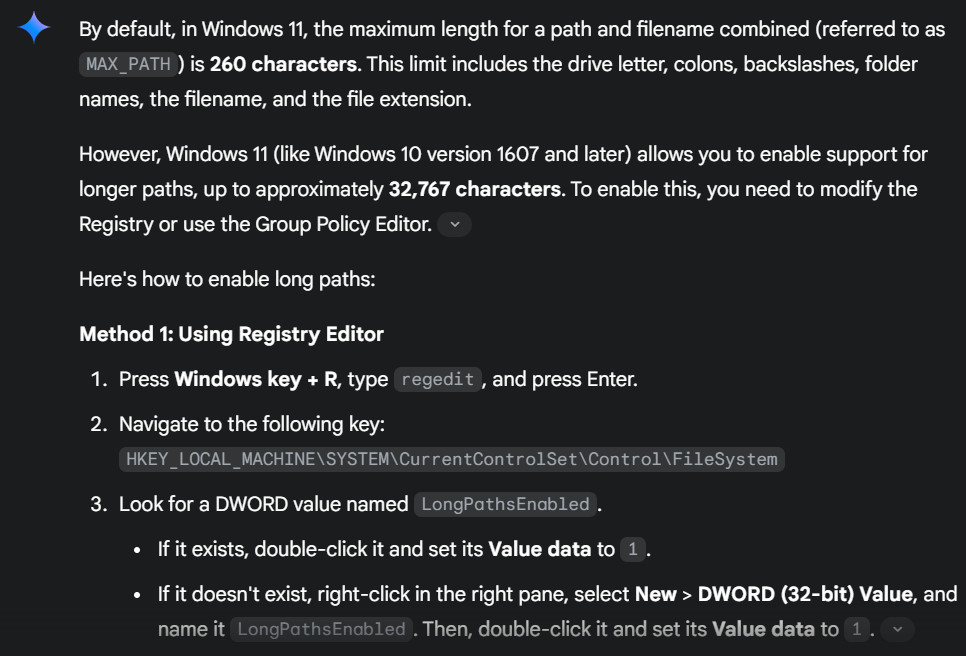Expand the chevron after "Group Policy Editor"
Screen dimensions: 966x656
click(x=455, y=225)
